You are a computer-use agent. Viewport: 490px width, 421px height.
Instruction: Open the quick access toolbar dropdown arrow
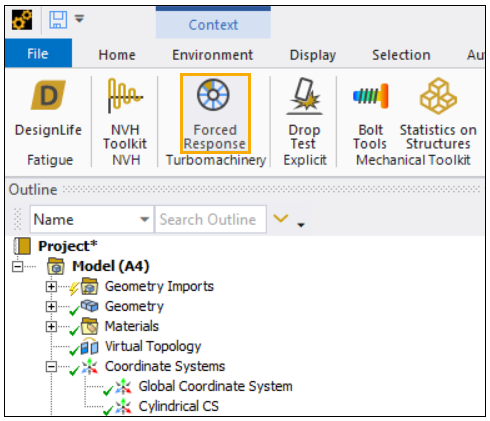pos(79,19)
